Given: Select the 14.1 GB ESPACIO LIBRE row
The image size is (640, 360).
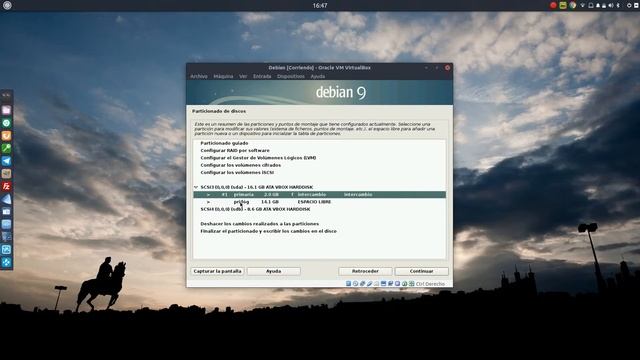Looking at the screenshot, I should pyautogui.click(x=319, y=202).
